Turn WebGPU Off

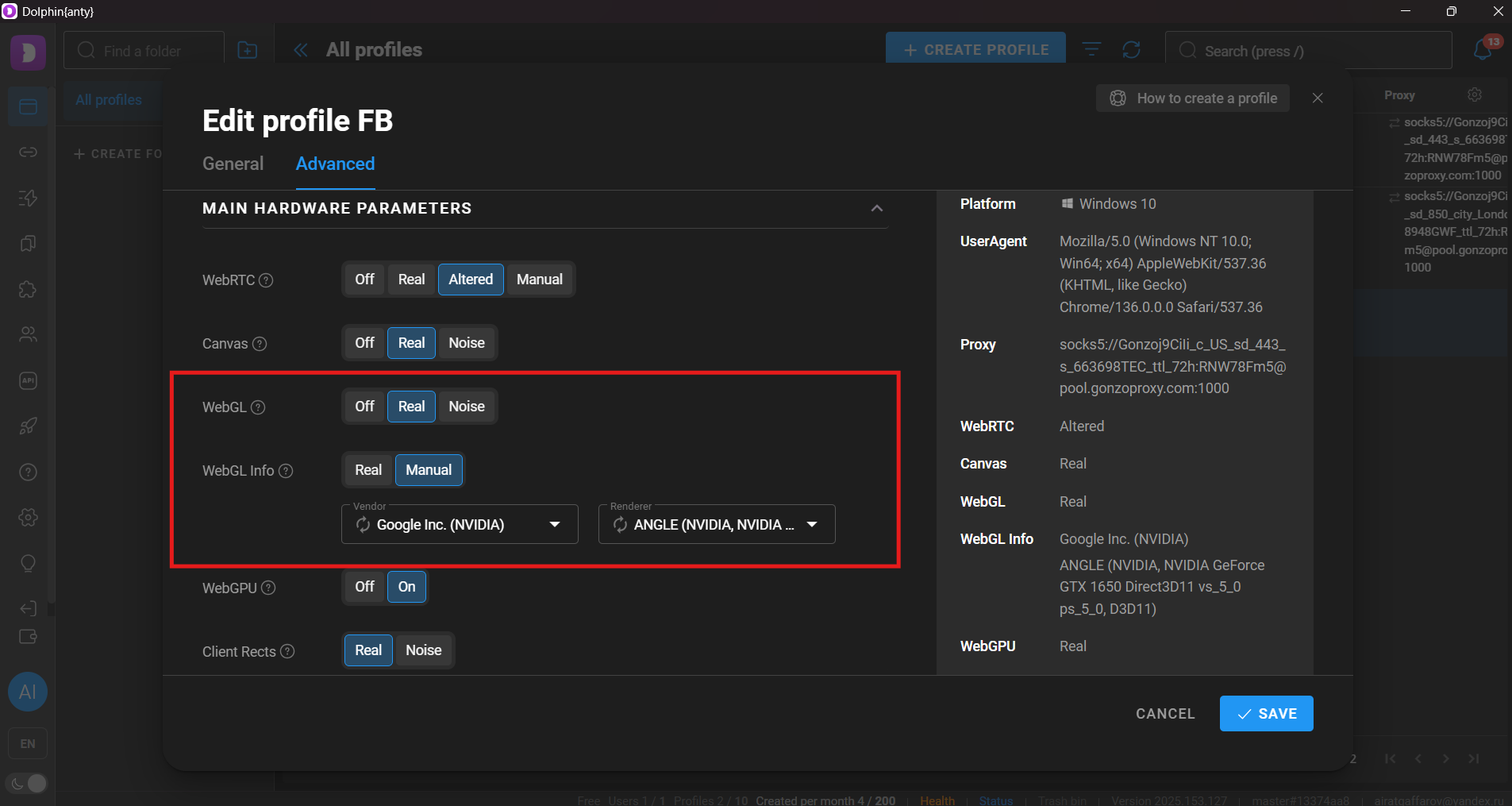pyautogui.click(x=364, y=587)
